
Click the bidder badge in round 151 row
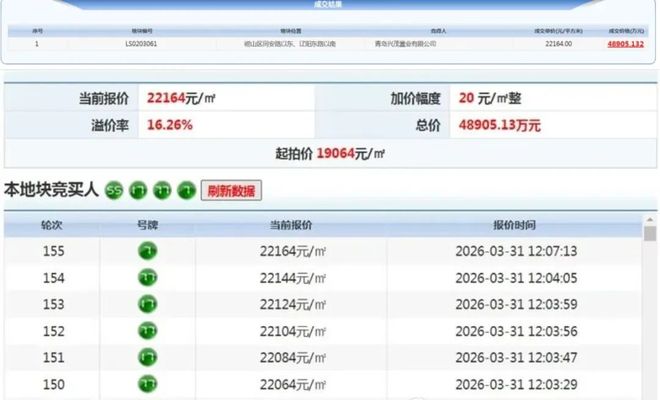point(147,357)
